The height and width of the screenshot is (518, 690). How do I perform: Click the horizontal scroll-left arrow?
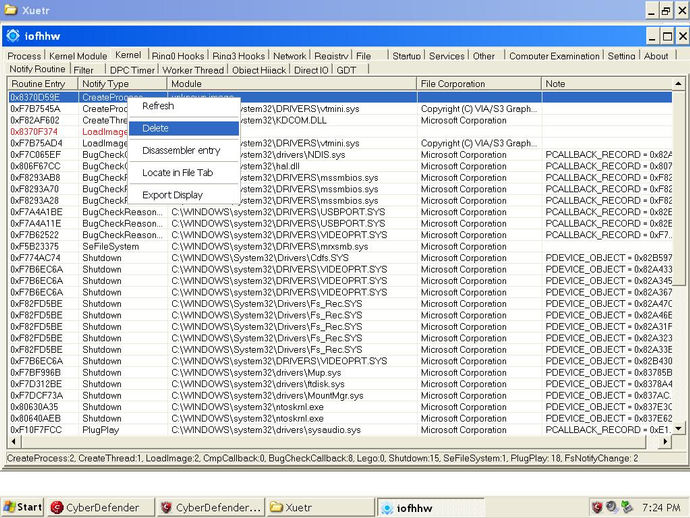[x=14, y=441]
